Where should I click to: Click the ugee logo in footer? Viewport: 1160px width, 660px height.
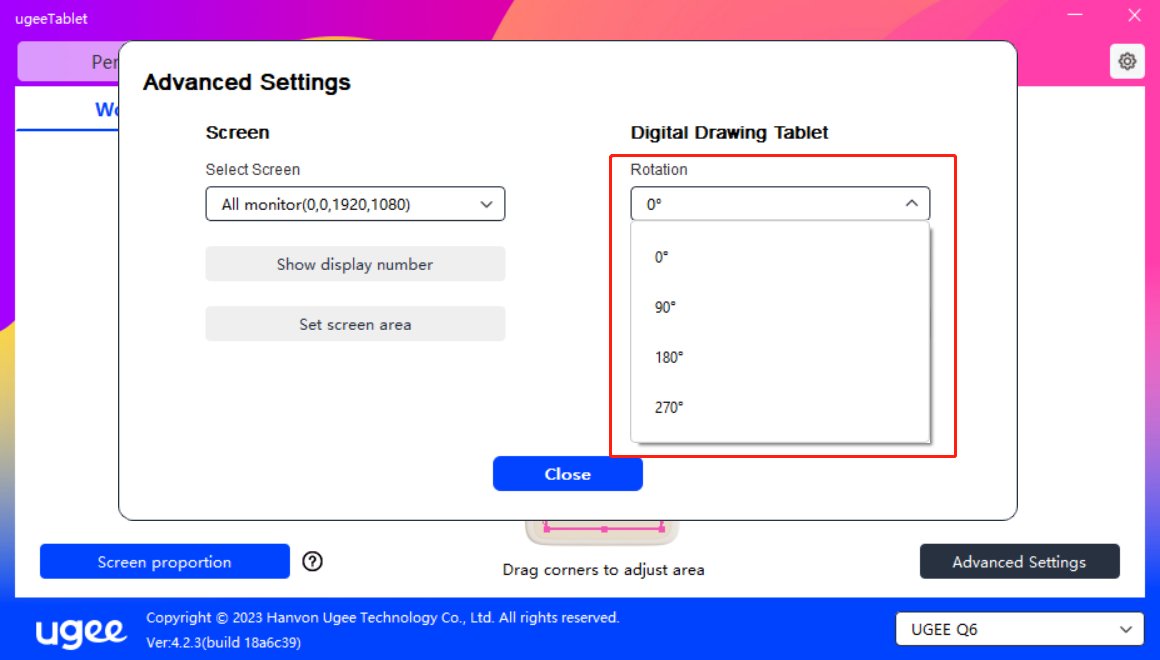coord(82,631)
